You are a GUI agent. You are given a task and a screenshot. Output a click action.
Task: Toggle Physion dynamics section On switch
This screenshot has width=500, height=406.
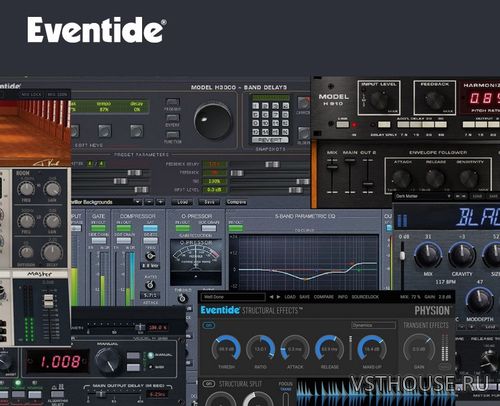[x=209, y=325]
